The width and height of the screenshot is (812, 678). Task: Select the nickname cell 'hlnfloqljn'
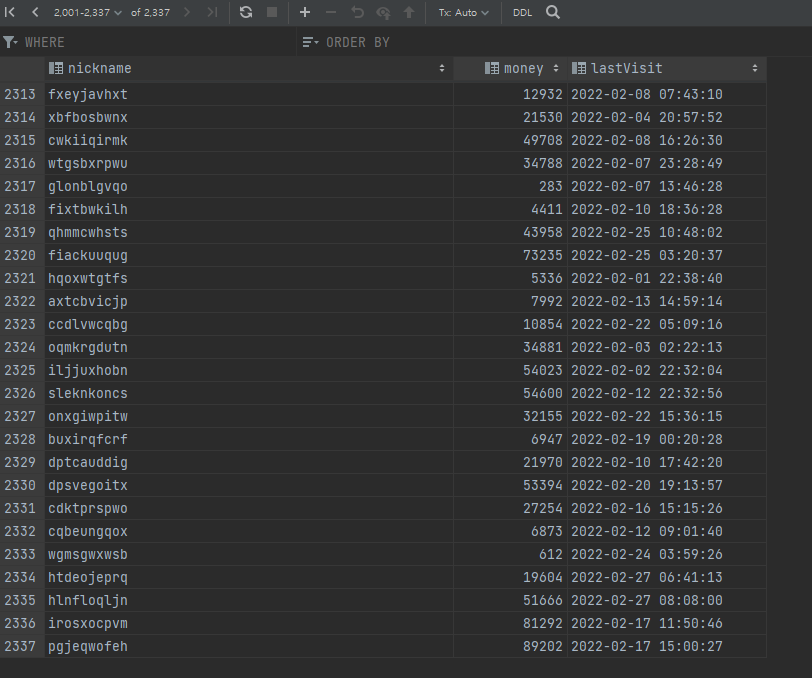(249, 600)
